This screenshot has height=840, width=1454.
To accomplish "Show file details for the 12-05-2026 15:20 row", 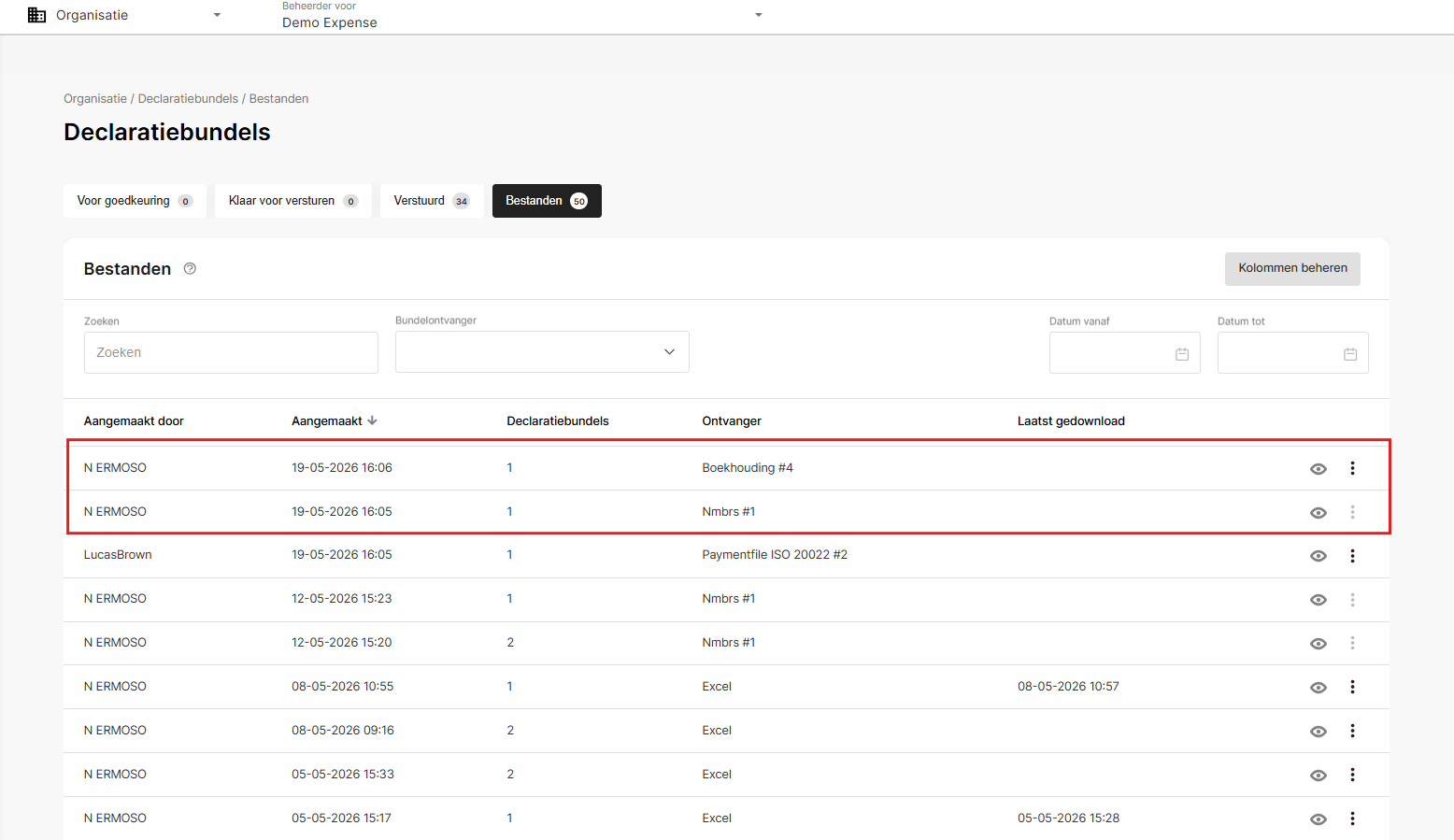I will coord(1319,644).
